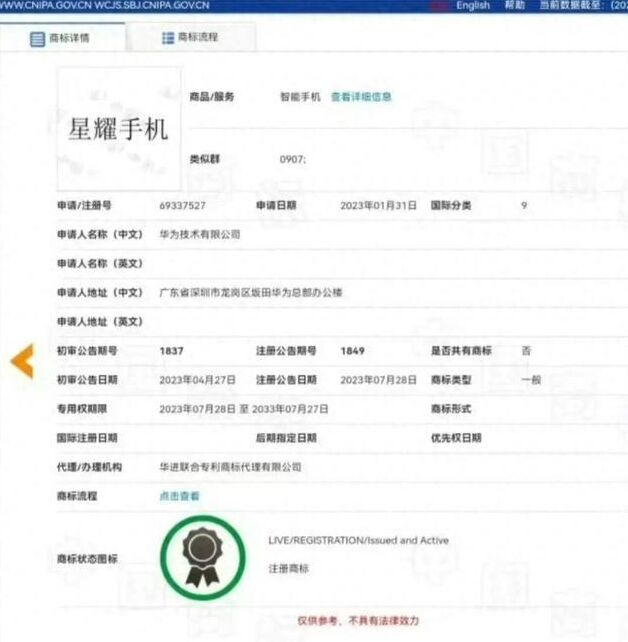This screenshot has height=642, width=628.
Task: Select preliminary announcement issue 1837
Action: pos(172,351)
